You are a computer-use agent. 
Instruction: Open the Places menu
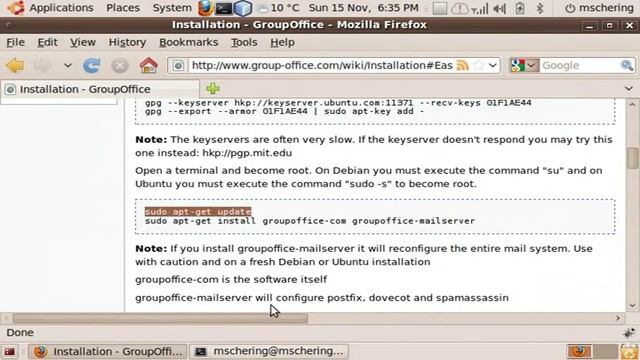click(123, 8)
